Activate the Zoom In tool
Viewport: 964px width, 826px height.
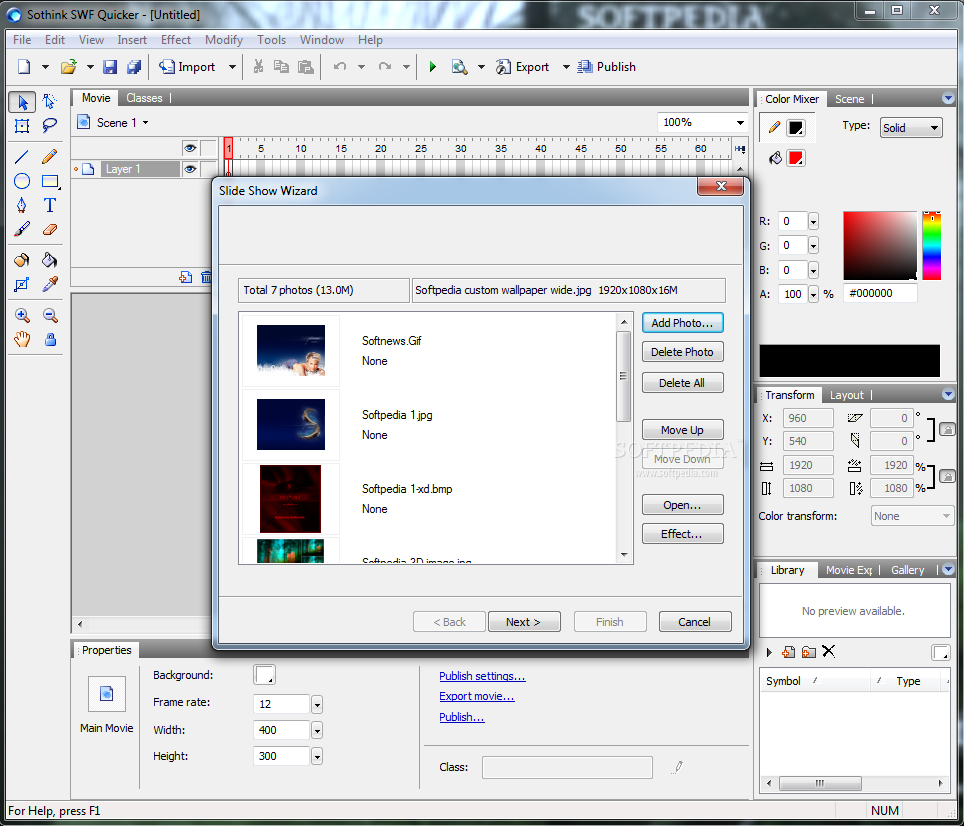point(22,315)
